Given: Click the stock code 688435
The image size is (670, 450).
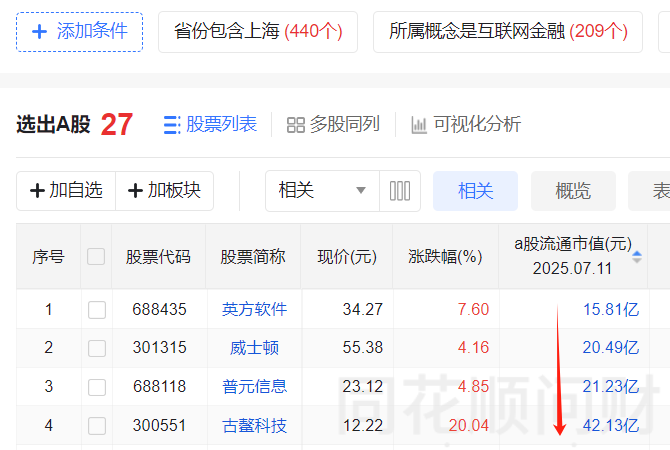Looking at the screenshot, I should click(x=159, y=309).
